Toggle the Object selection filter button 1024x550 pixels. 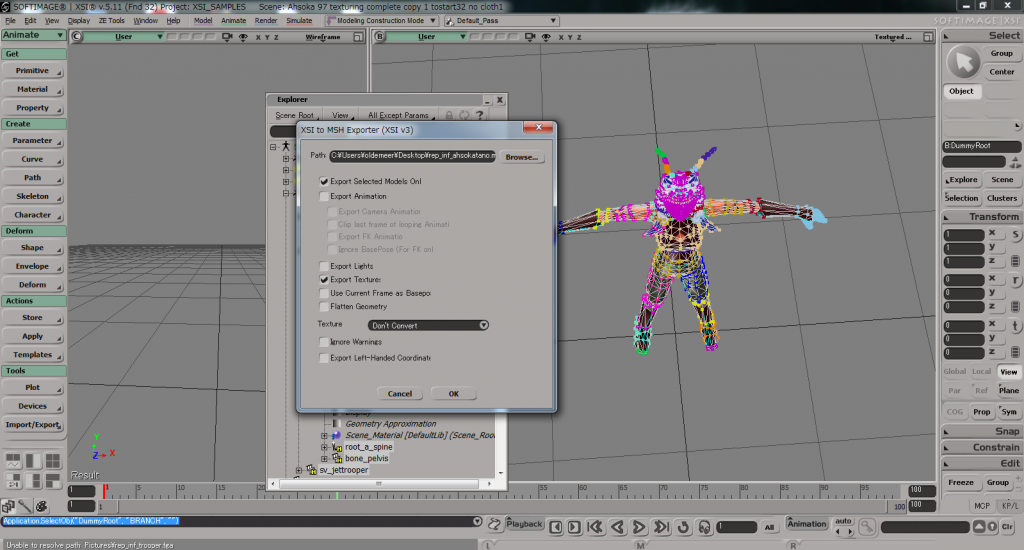tap(961, 91)
